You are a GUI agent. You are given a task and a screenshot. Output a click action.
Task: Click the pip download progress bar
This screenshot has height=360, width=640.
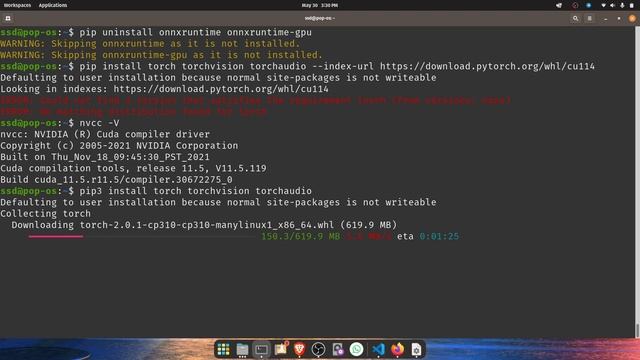pos(142,236)
